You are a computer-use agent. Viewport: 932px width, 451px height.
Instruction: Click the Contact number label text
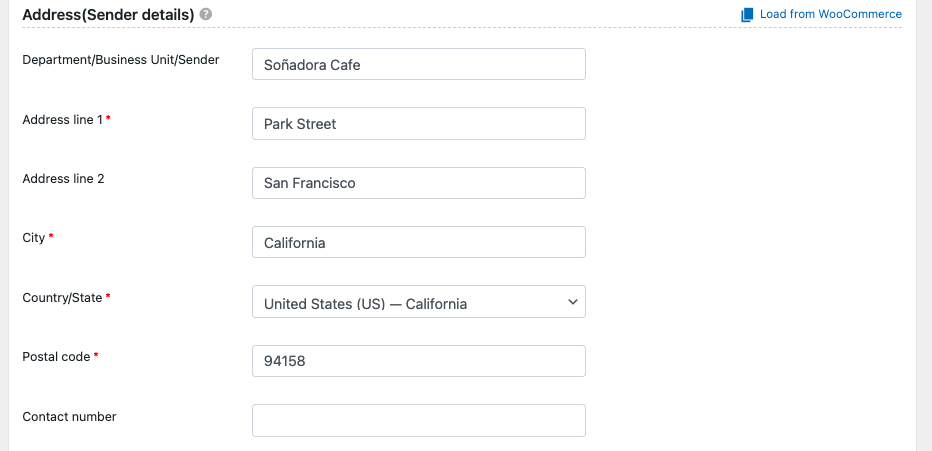point(69,417)
